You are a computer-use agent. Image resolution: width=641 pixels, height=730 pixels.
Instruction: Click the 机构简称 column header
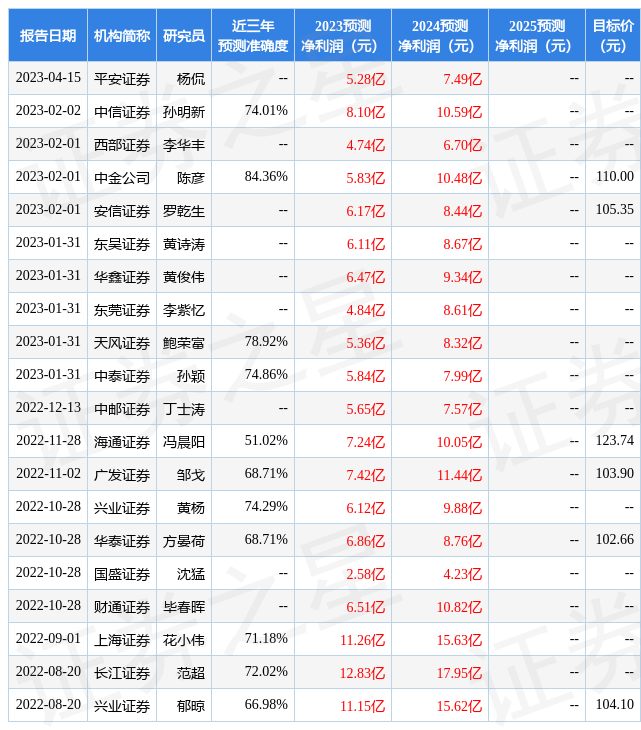tap(122, 35)
